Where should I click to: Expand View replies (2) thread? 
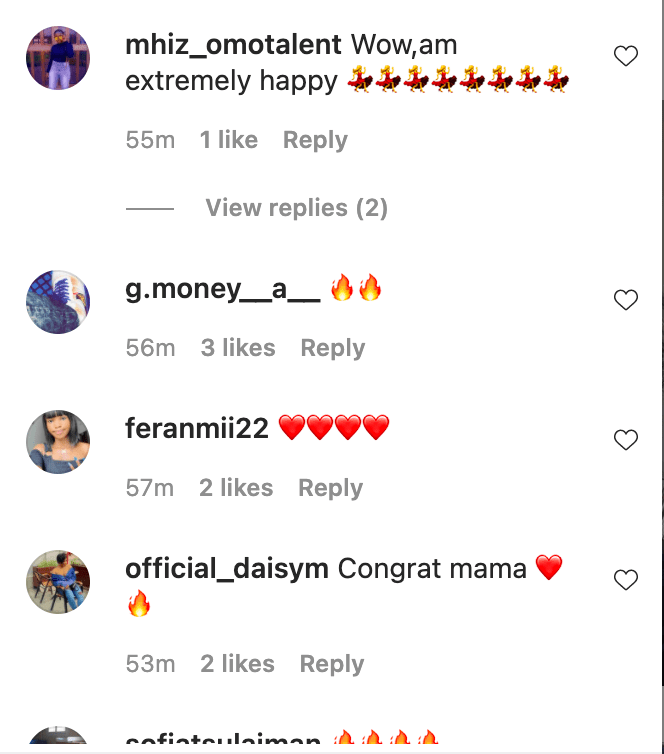(296, 208)
